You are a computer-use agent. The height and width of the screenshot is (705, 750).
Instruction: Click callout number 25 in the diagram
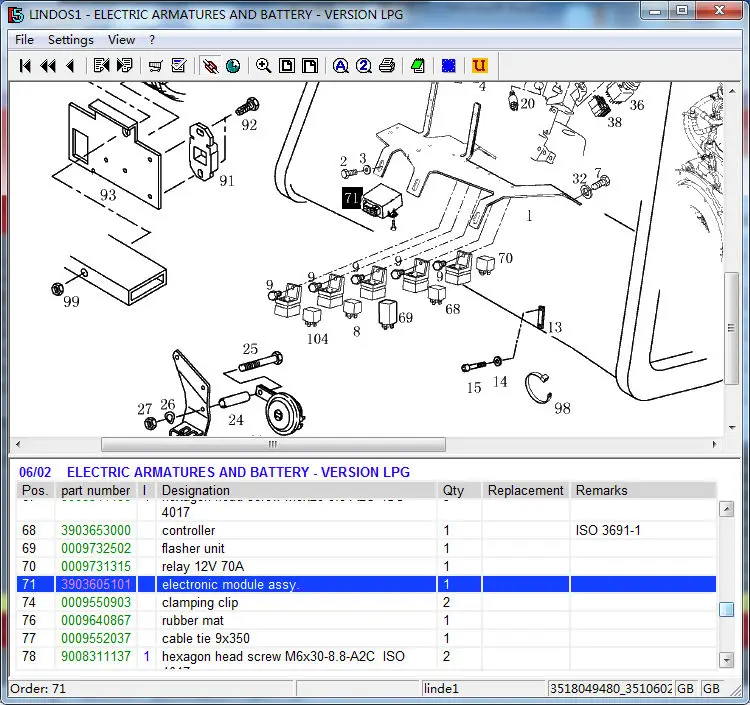pyautogui.click(x=250, y=349)
